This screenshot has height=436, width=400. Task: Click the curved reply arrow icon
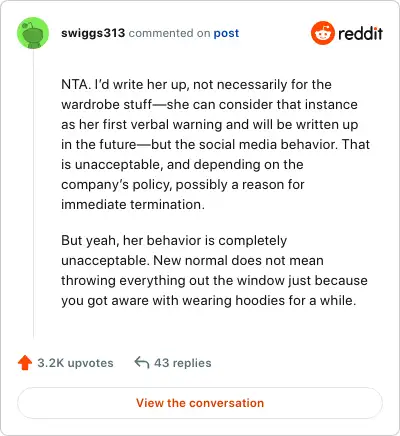pyautogui.click(x=142, y=362)
